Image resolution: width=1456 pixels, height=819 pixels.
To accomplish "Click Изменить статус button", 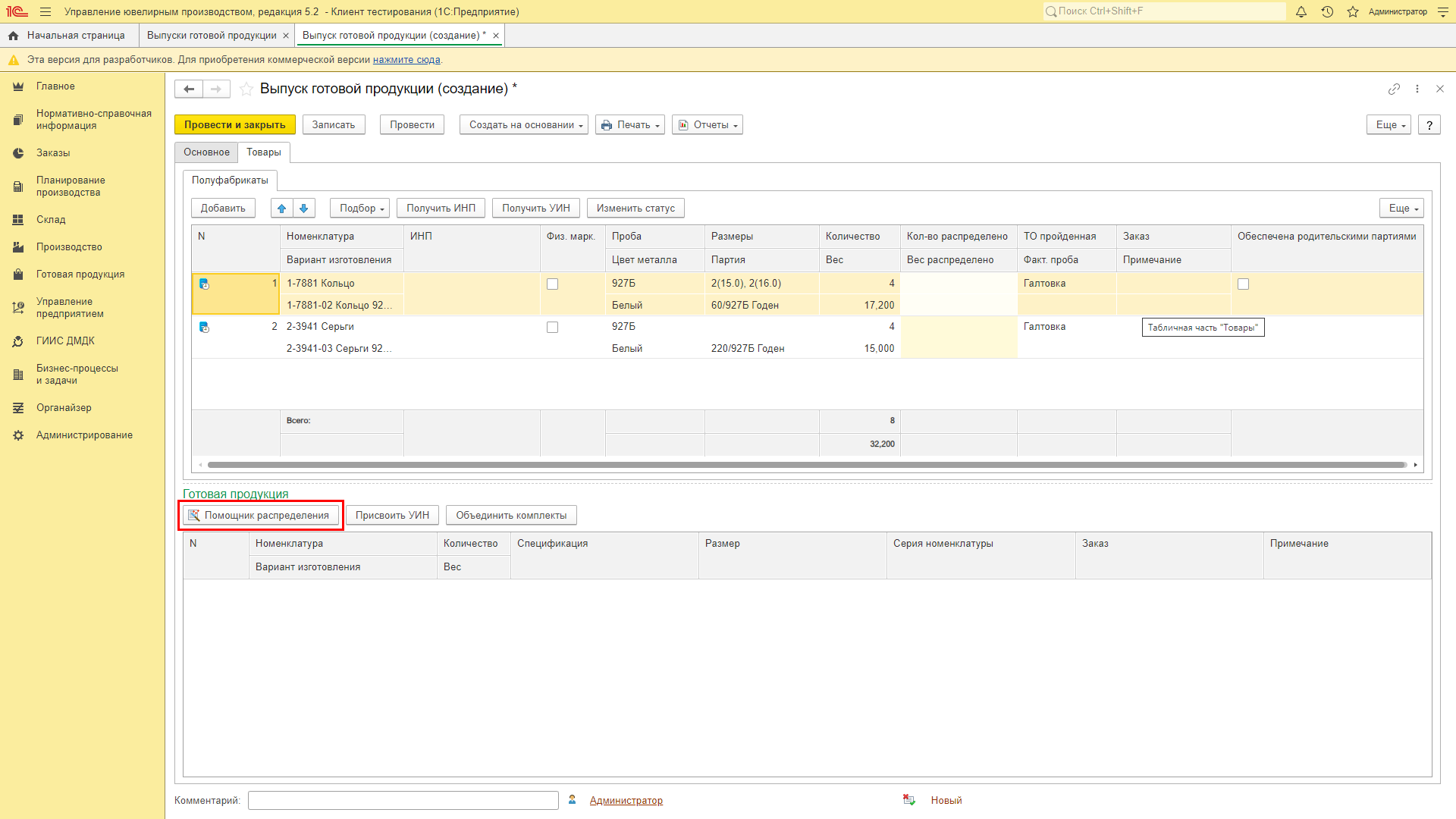I will tap(635, 208).
